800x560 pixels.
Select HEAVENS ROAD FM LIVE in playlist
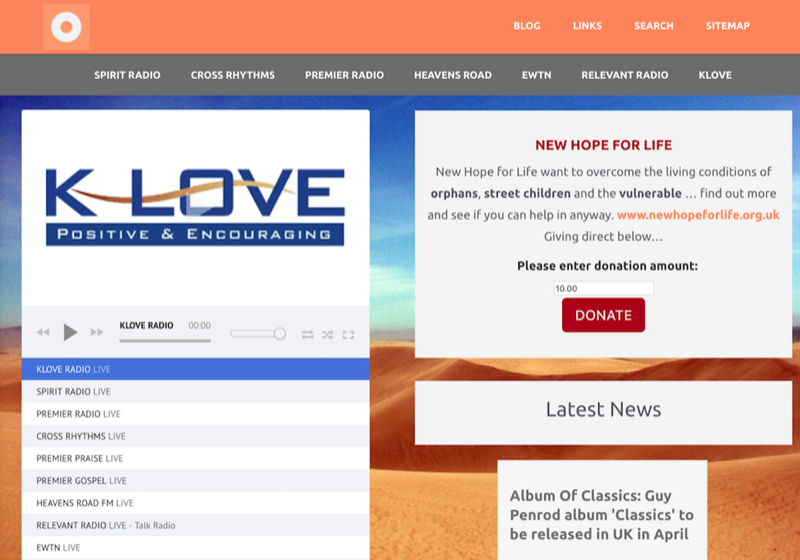[195, 503]
